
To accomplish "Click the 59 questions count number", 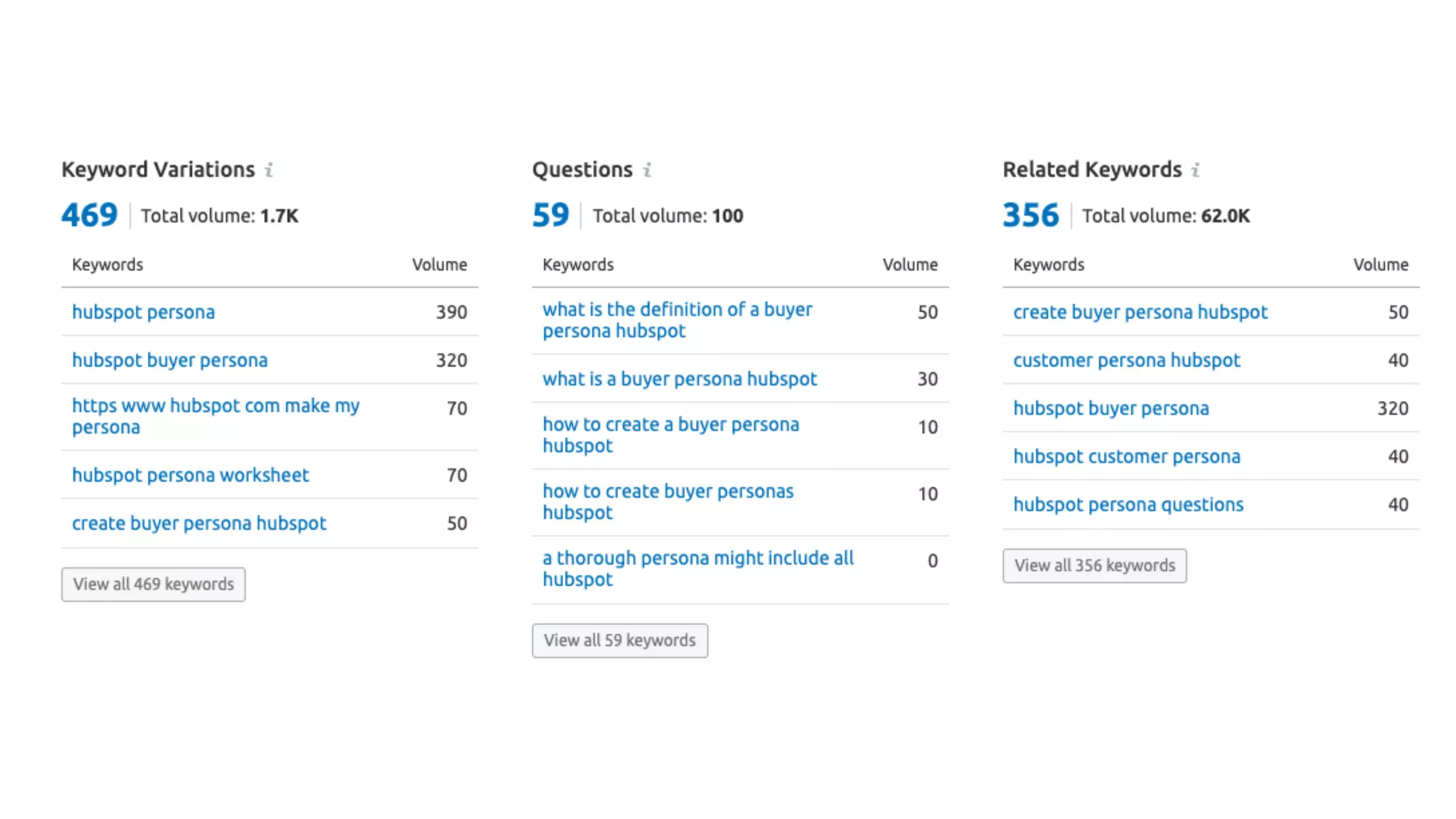I will pyautogui.click(x=551, y=215).
